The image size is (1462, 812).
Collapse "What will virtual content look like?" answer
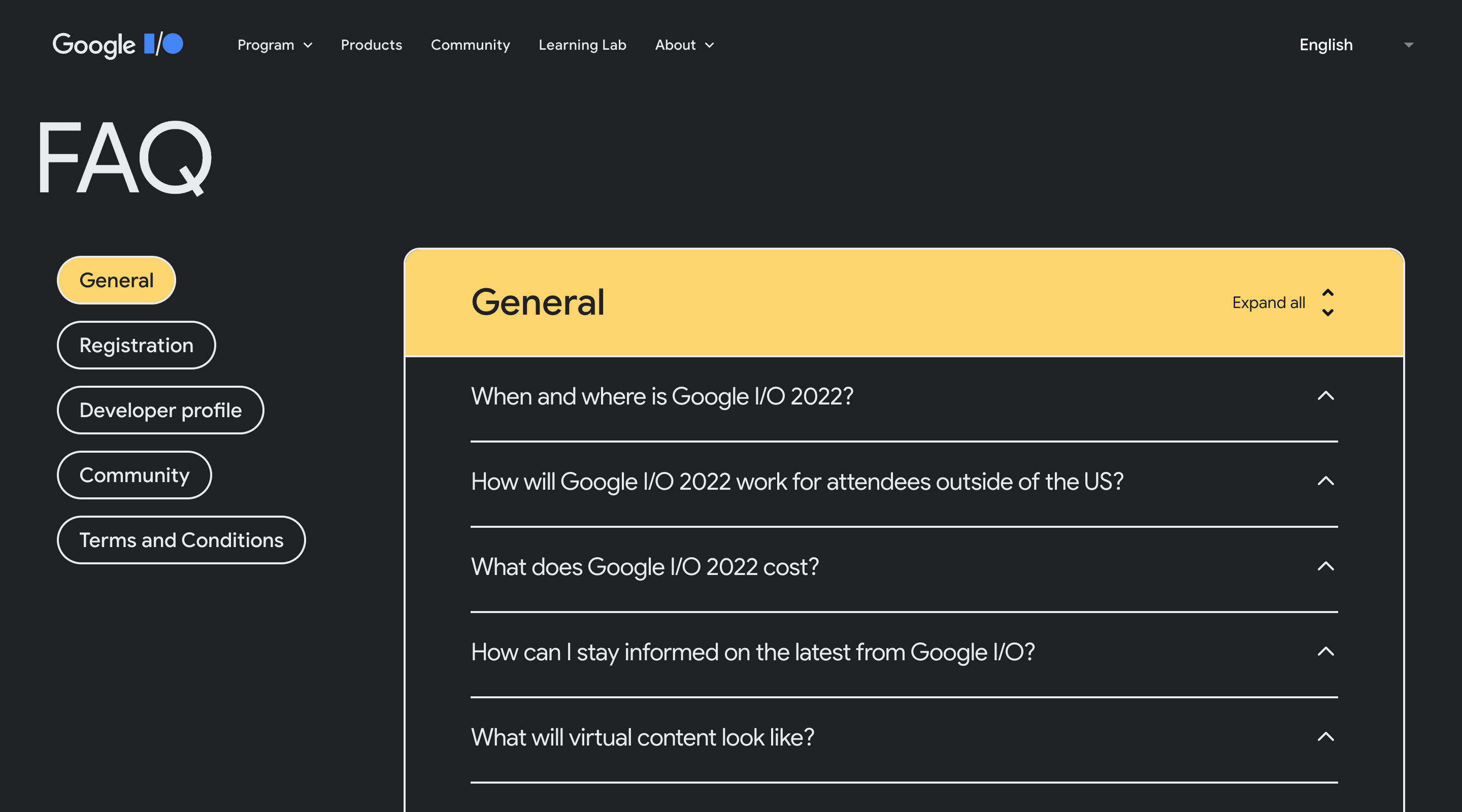pos(1326,737)
